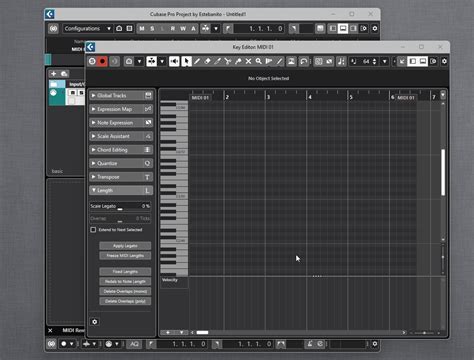474x360 pixels.
Task: Open controller lane presets dropdown arrow
Action: [181, 332]
